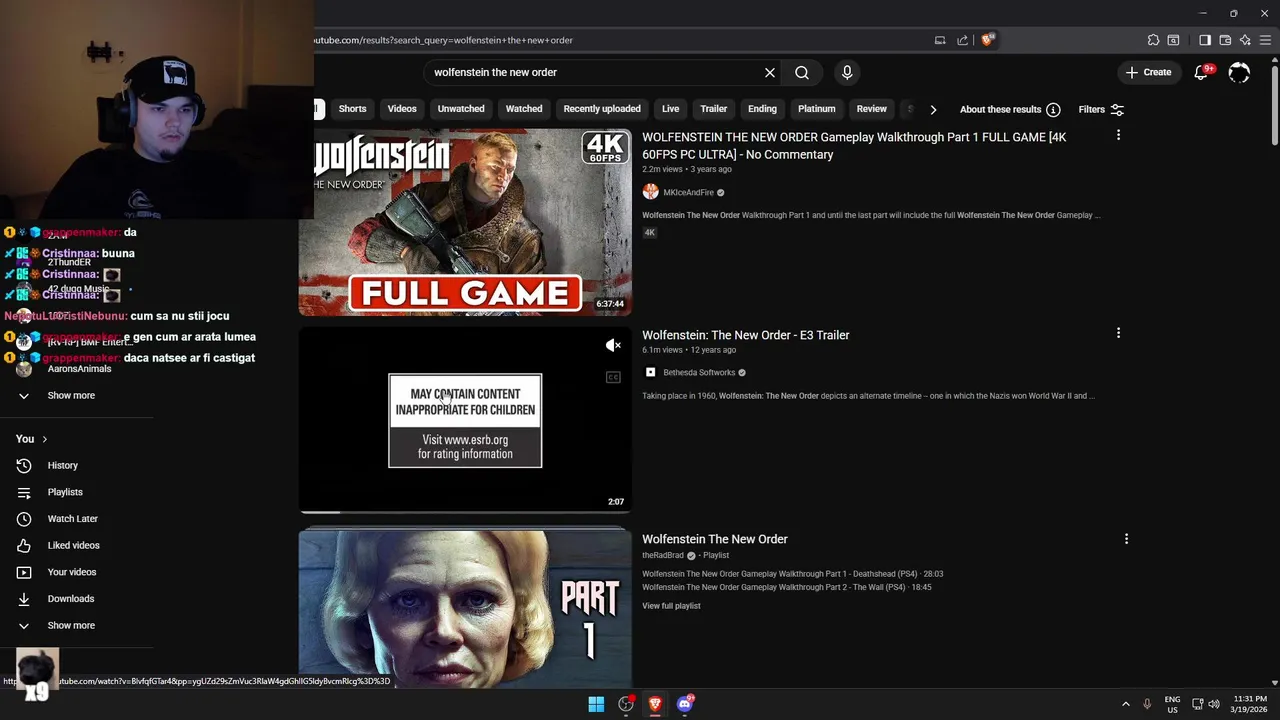Click the install/cast screen icon in address bar
Viewport: 1280px width, 720px height.
(940, 40)
